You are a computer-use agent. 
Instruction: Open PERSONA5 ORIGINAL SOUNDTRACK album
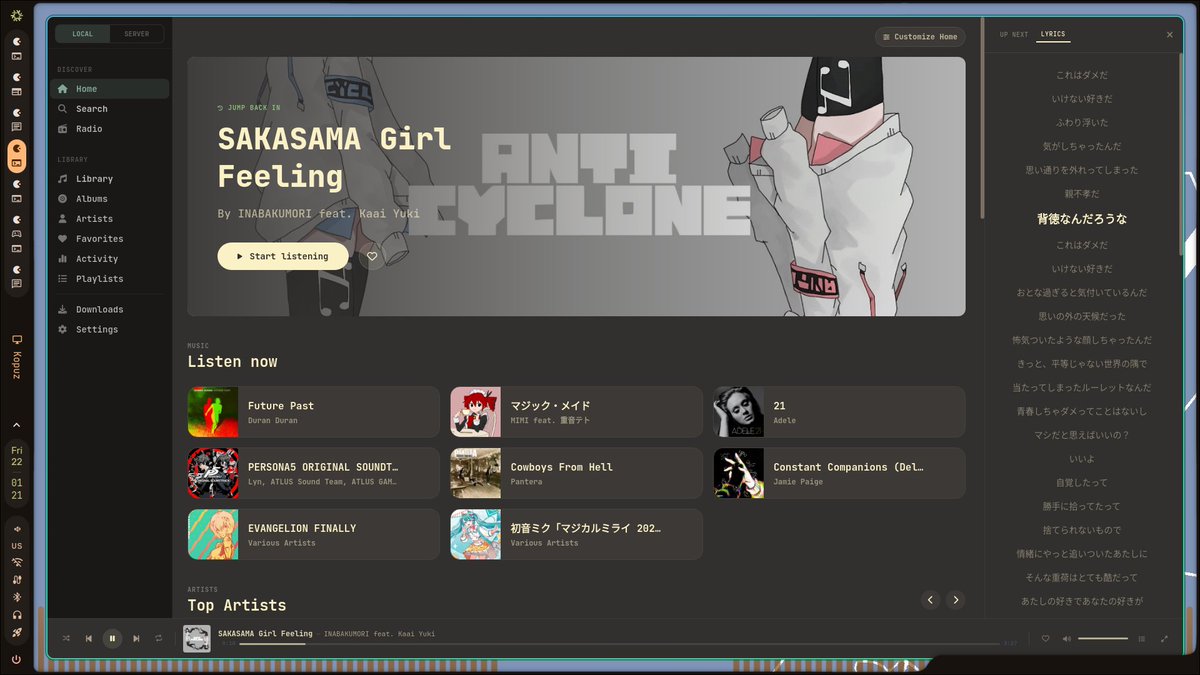tap(313, 473)
